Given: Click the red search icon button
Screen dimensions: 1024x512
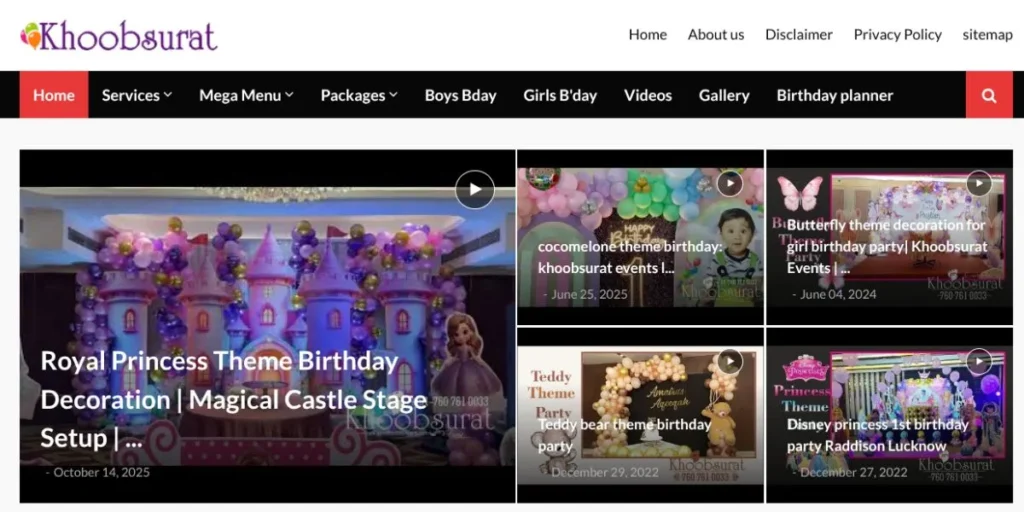Looking at the screenshot, I should point(989,95).
